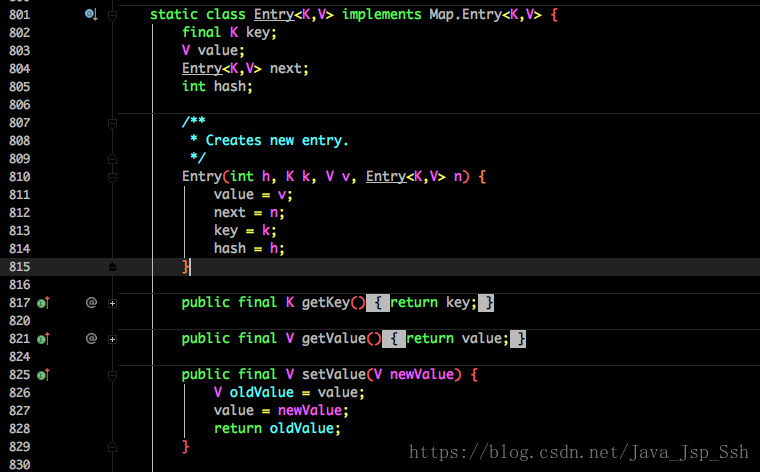Click the 'Creates new entry.' comment text

[x=277, y=141]
